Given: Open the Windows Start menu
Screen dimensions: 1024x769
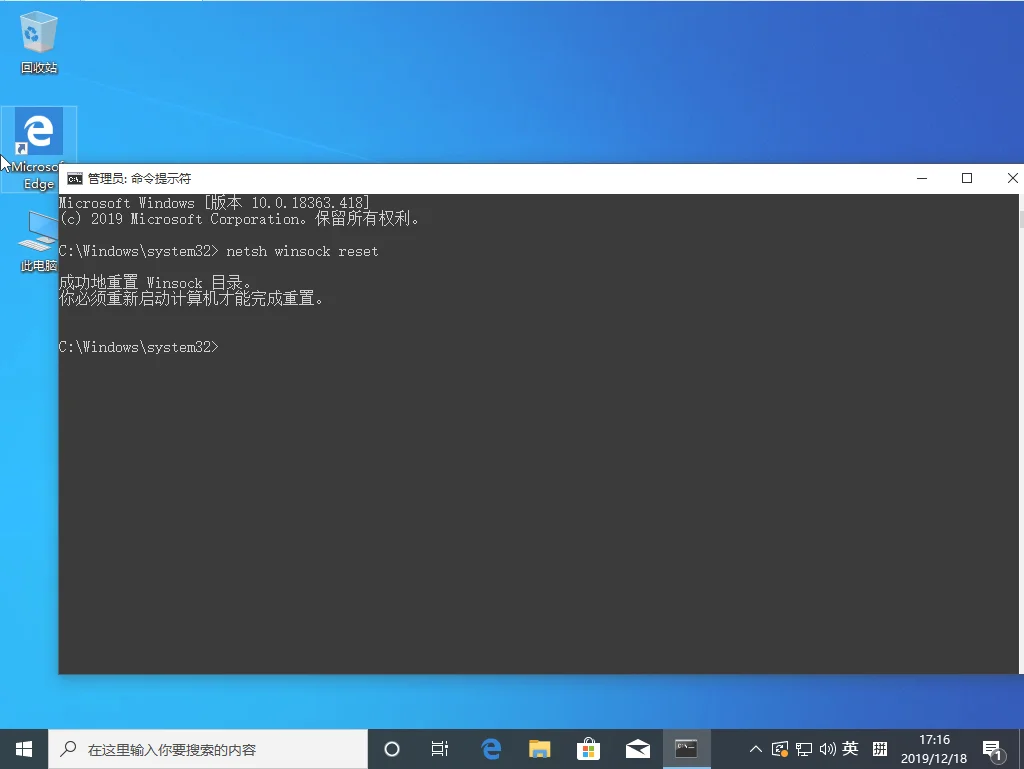Looking at the screenshot, I should pos(24,749).
